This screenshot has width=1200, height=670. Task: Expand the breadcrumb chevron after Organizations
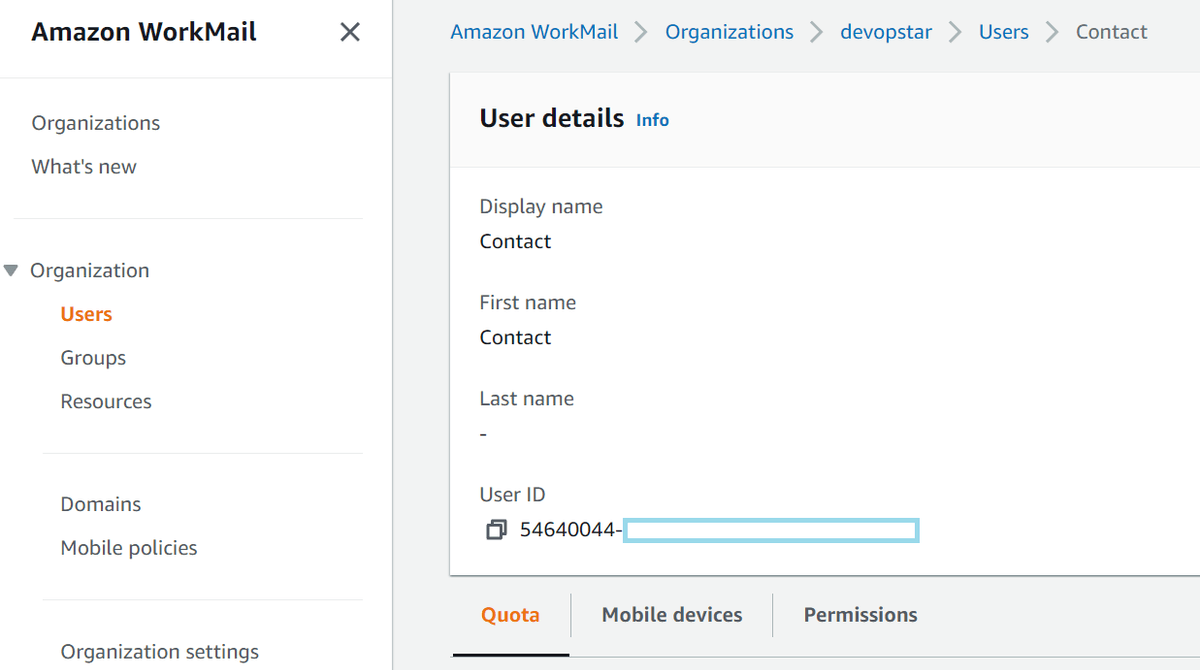(816, 31)
